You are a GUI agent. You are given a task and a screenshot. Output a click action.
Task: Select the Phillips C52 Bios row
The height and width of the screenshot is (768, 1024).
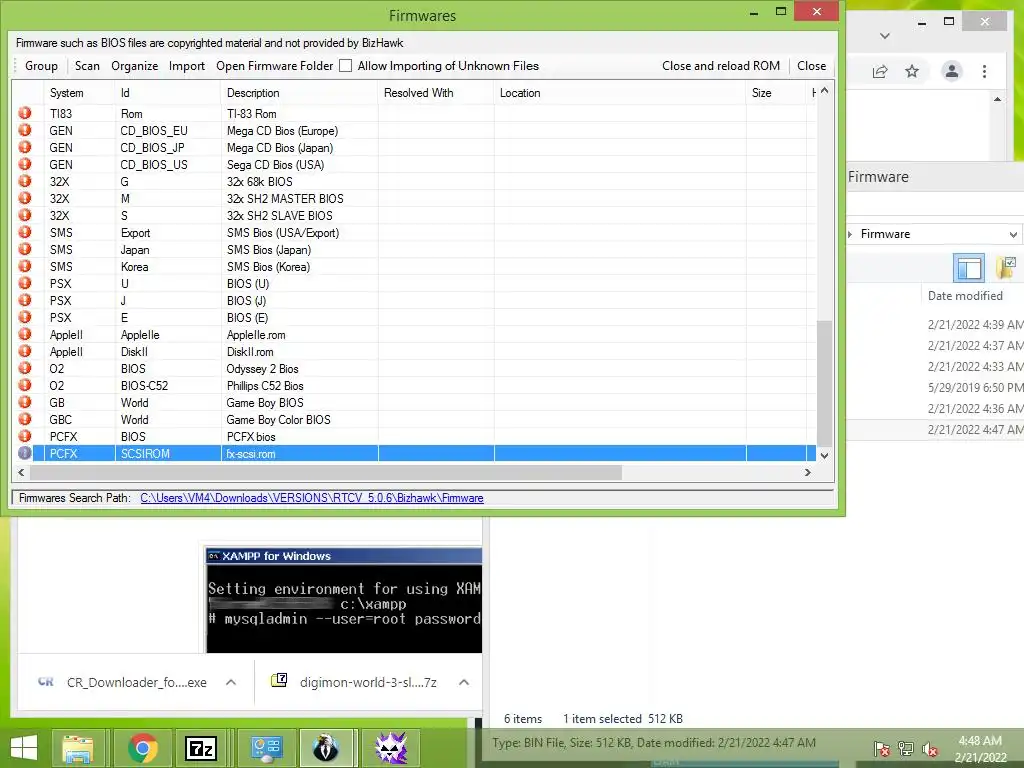click(x=413, y=385)
